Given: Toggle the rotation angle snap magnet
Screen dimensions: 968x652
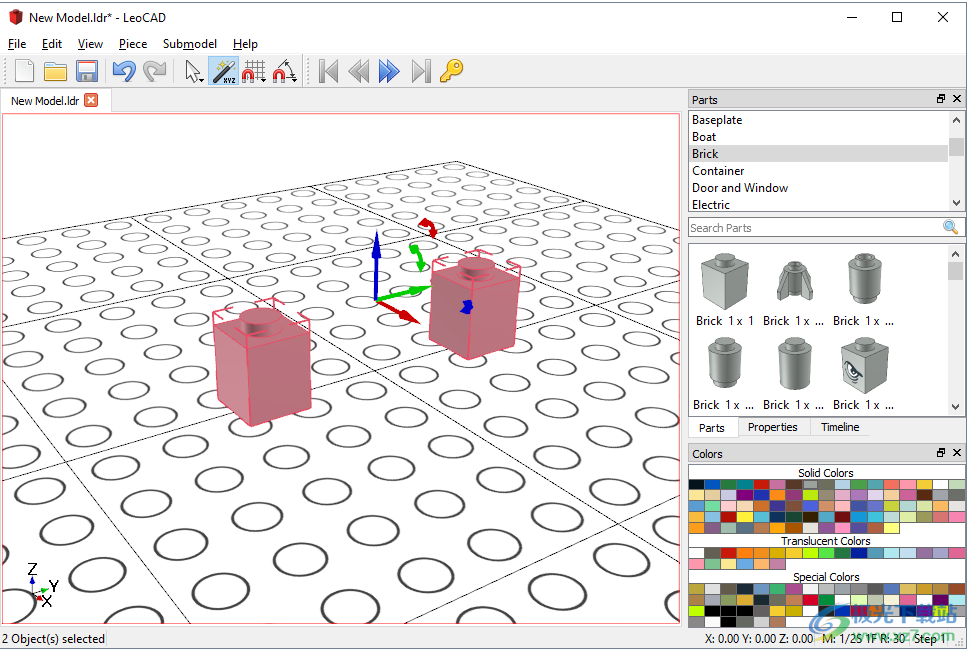Looking at the screenshot, I should pos(285,71).
